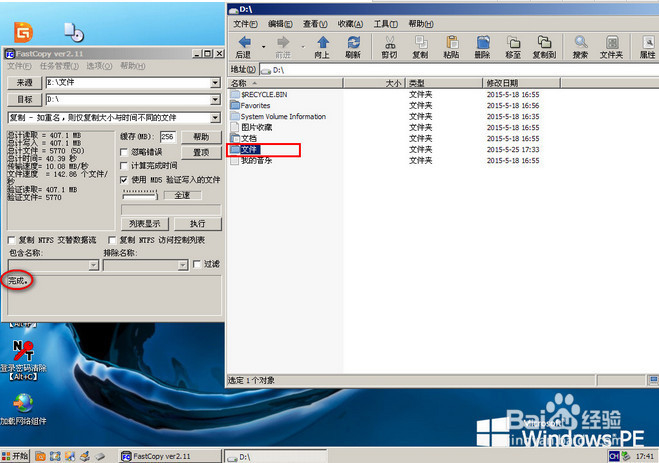This screenshot has height=463, width=659.
Task: Toggle the ignore errors checkbox
Action: click(x=124, y=152)
